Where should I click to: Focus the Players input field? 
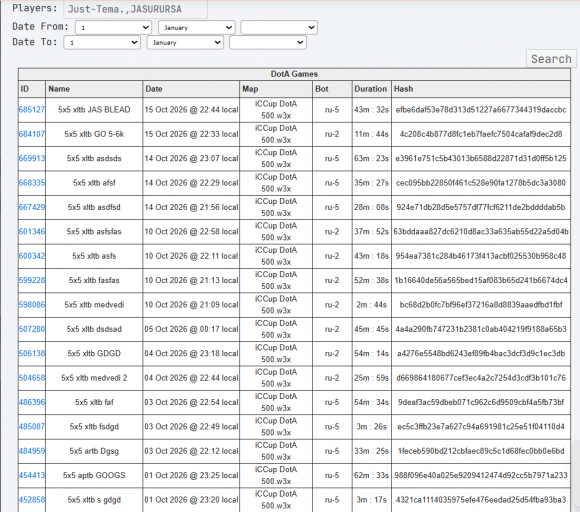135,9
